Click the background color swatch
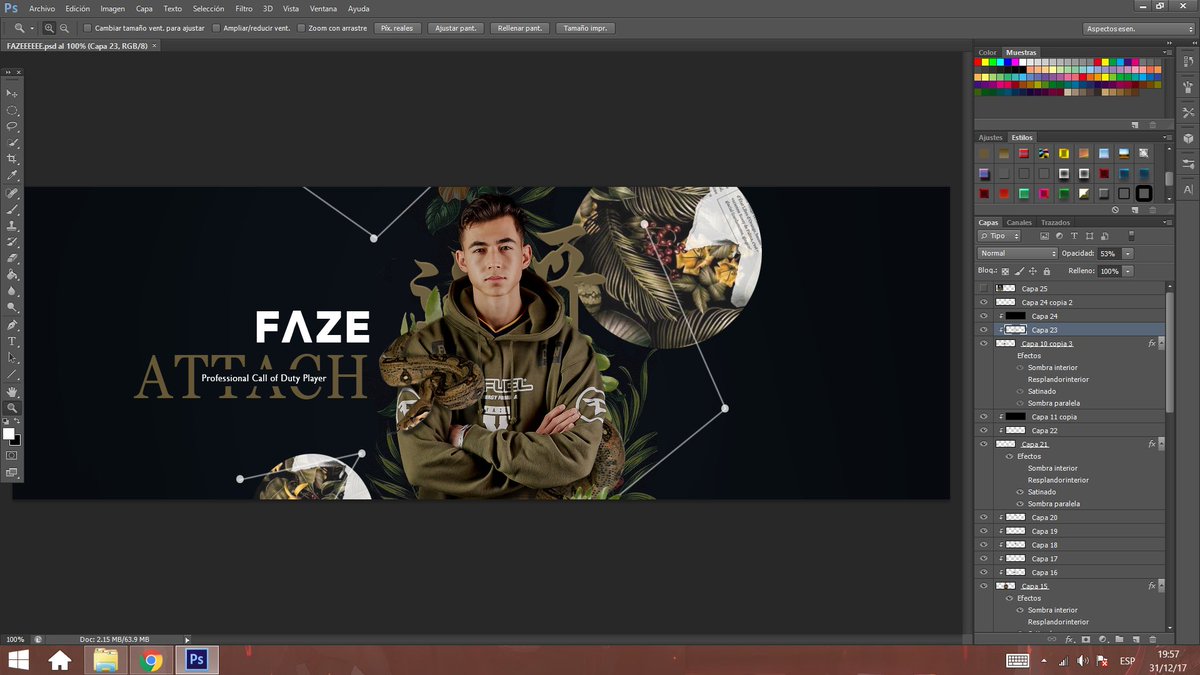This screenshot has height=675, width=1200. [16, 440]
